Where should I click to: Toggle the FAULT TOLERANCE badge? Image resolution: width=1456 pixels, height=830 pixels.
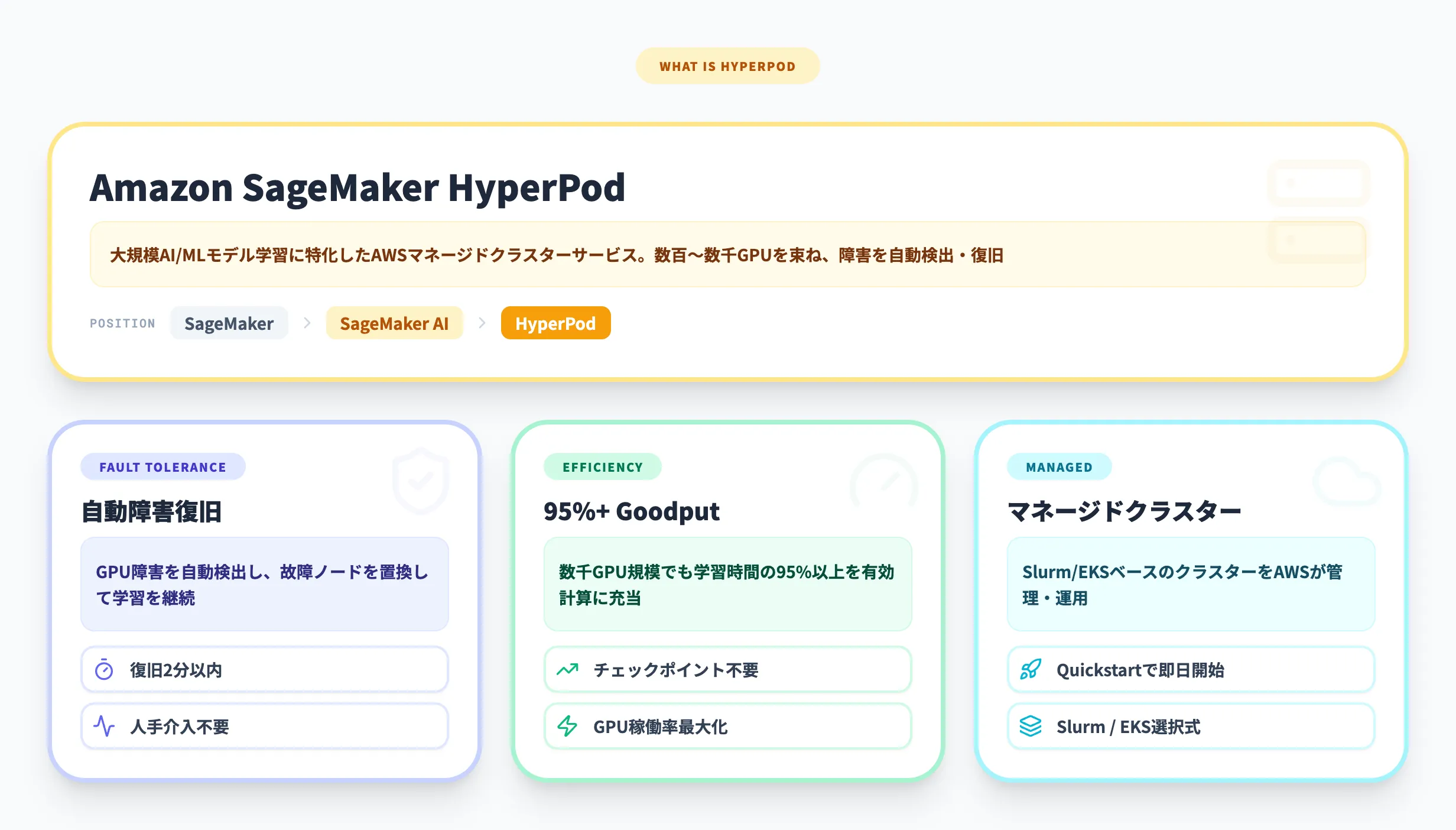tap(162, 466)
